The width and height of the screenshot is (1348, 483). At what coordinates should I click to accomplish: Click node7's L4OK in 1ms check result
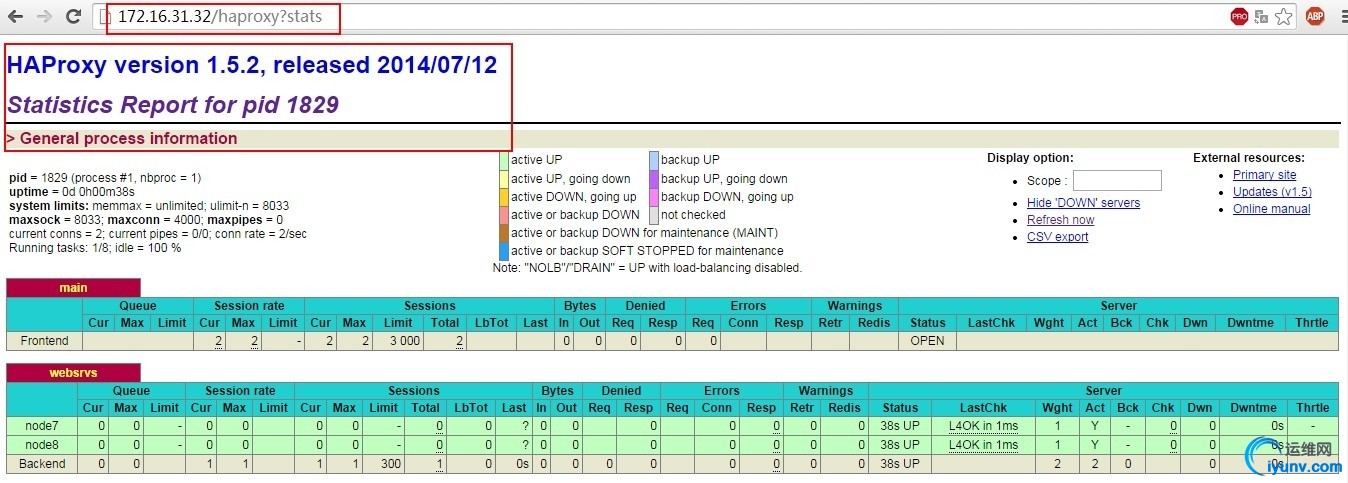click(984, 426)
